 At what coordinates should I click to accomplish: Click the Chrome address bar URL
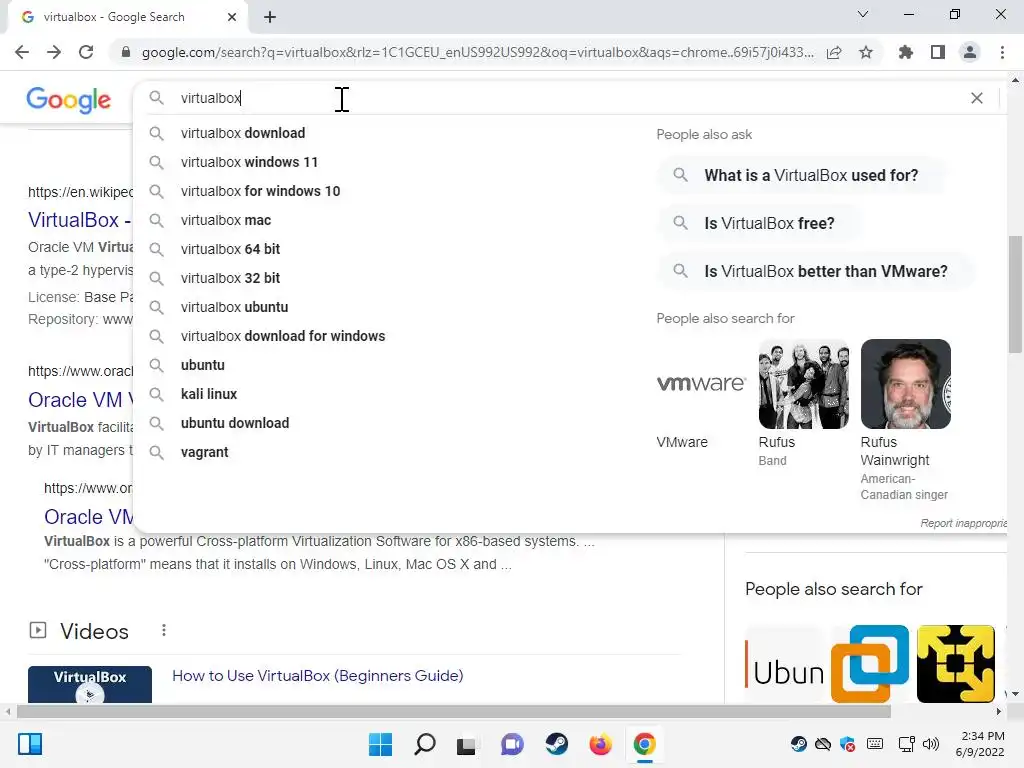pyautogui.click(x=477, y=52)
